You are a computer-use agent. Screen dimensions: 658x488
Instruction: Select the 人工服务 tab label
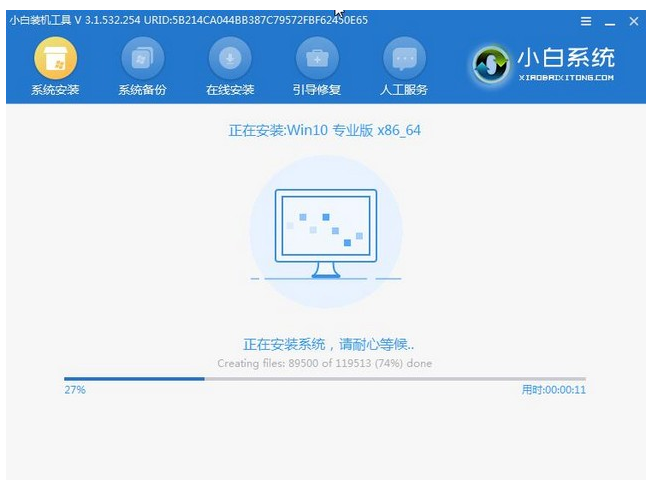(404, 89)
